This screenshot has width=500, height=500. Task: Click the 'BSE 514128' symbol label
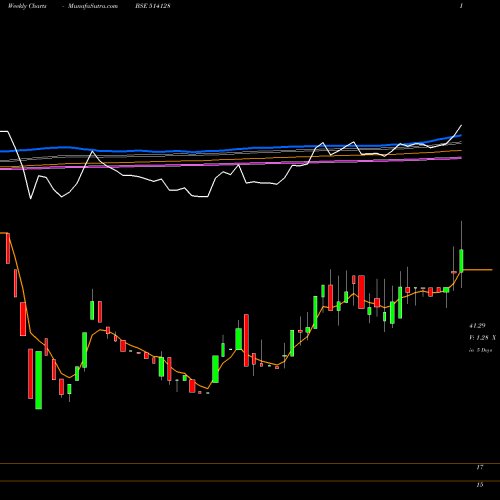pyautogui.click(x=152, y=6)
